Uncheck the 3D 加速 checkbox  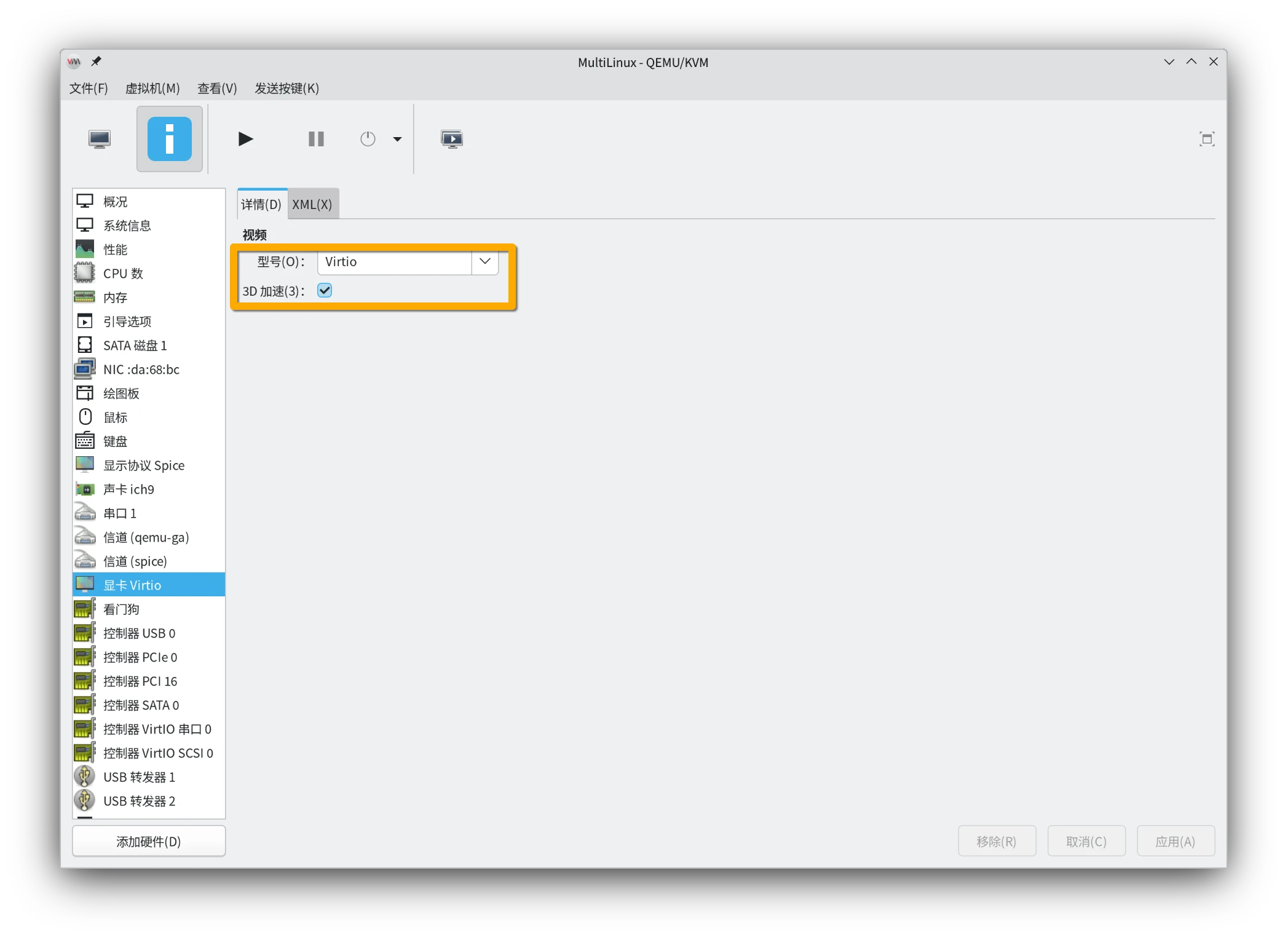pos(325,290)
